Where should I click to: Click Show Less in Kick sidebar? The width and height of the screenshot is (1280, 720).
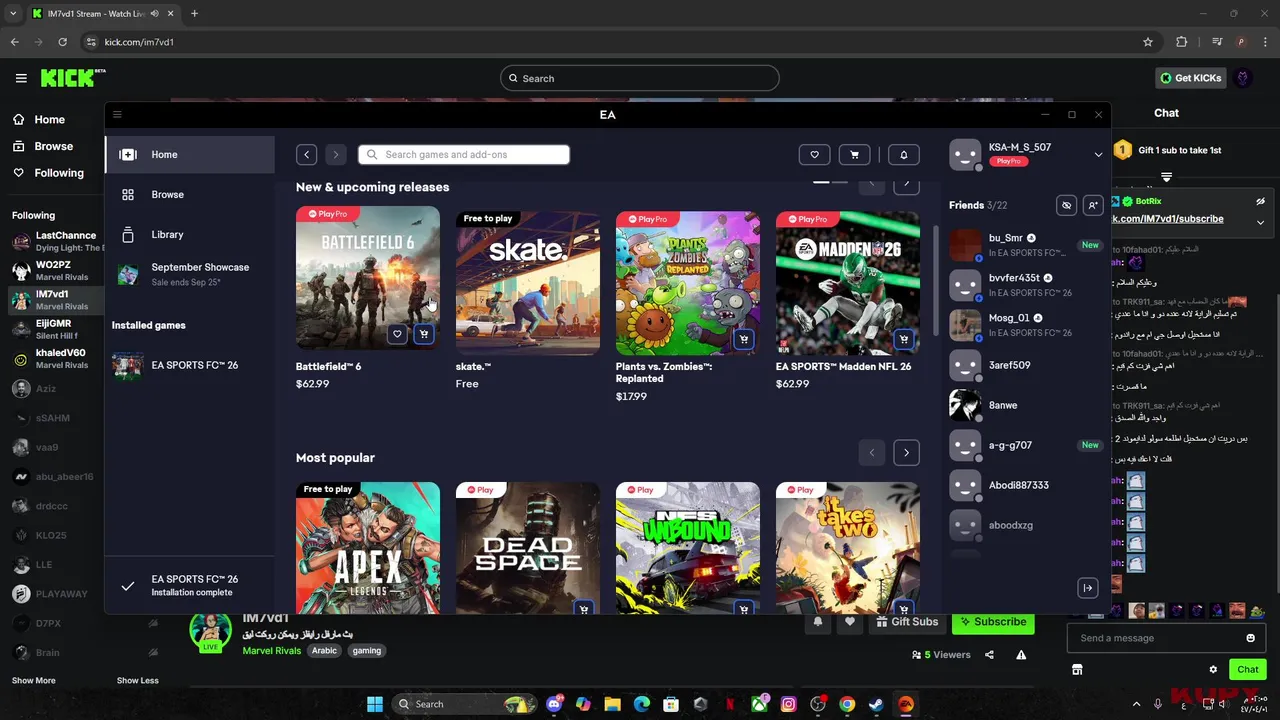[x=138, y=681]
